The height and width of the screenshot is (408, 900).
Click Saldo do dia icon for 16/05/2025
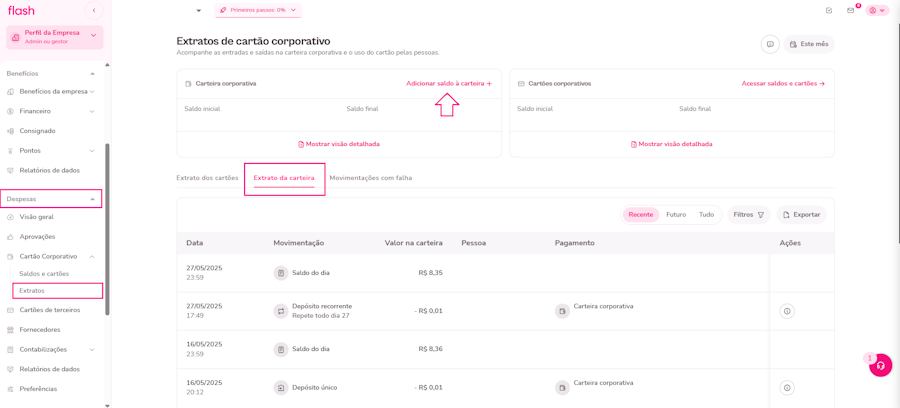click(281, 349)
